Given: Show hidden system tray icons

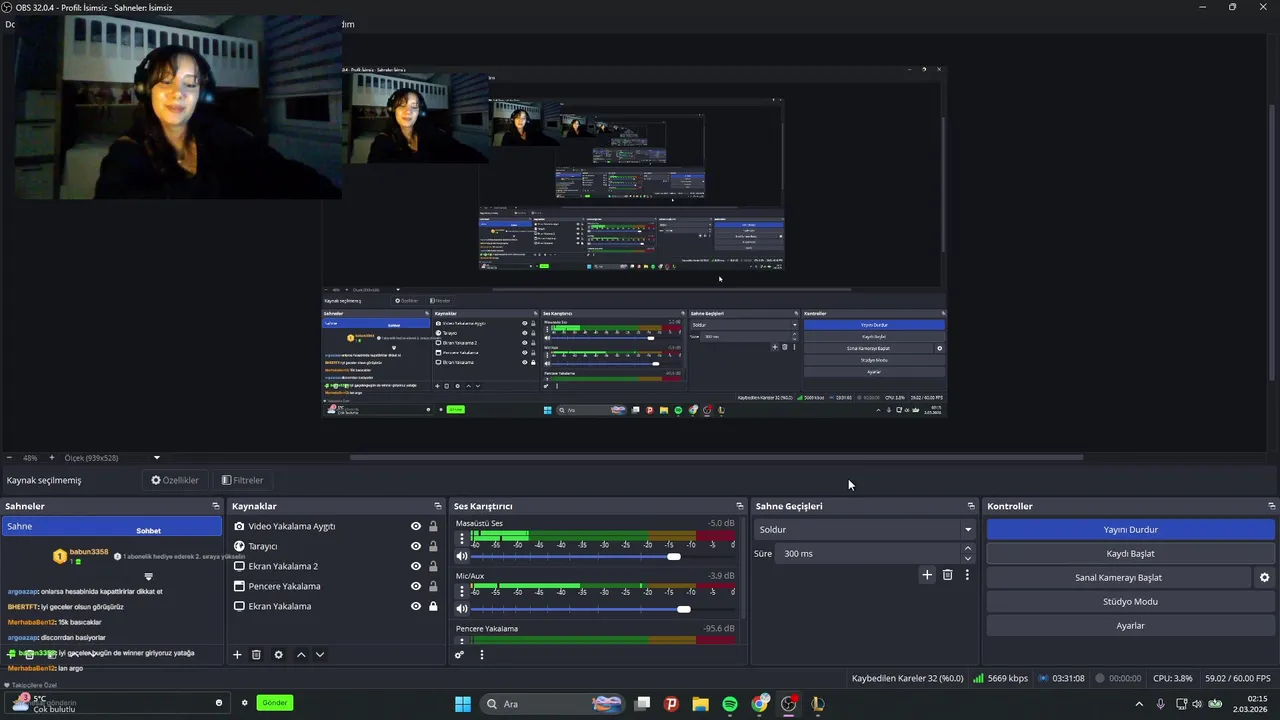Looking at the screenshot, I should (1139, 704).
